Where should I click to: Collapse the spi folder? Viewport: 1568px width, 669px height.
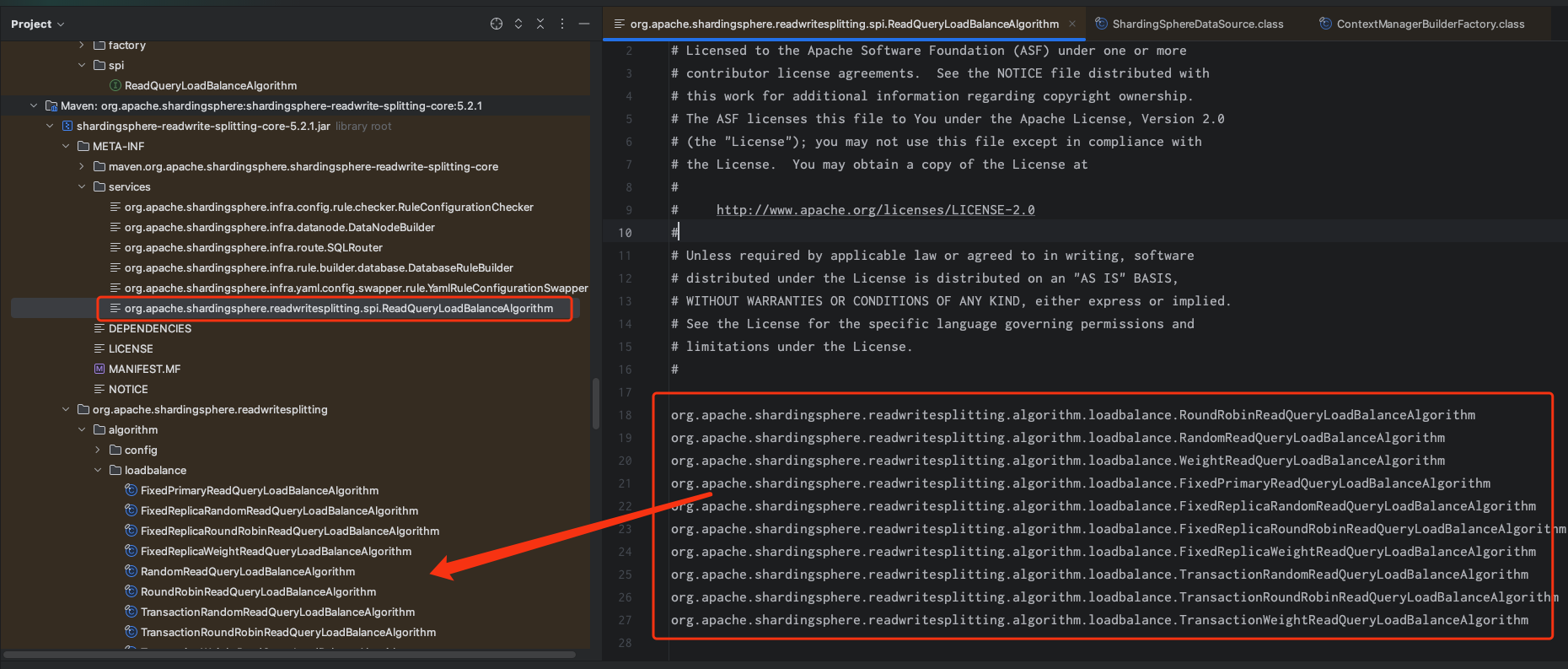(82, 65)
